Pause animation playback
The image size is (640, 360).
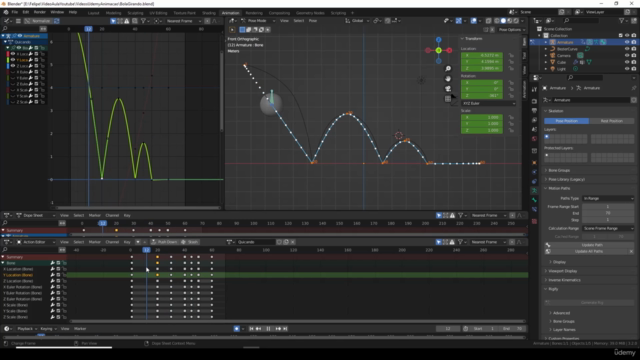click(x=268, y=329)
